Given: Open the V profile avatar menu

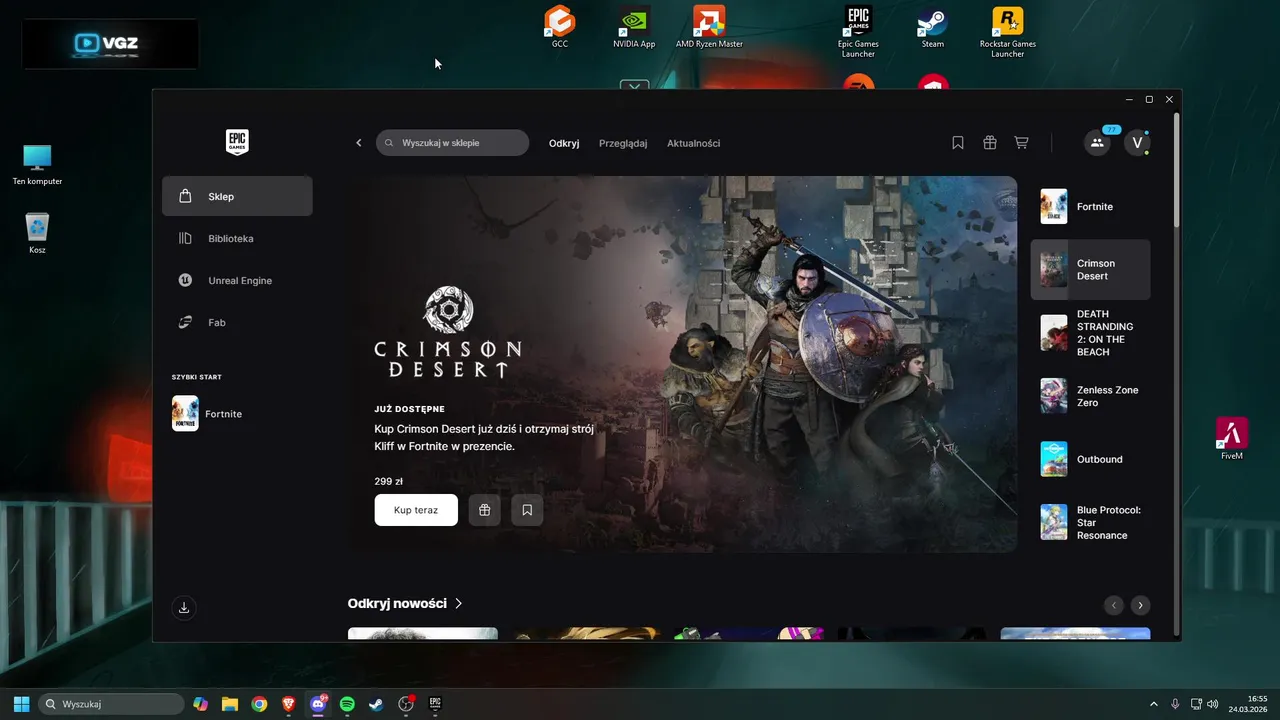Looking at the screenshot, I should pyautogui.click(x=1137, y=143).
